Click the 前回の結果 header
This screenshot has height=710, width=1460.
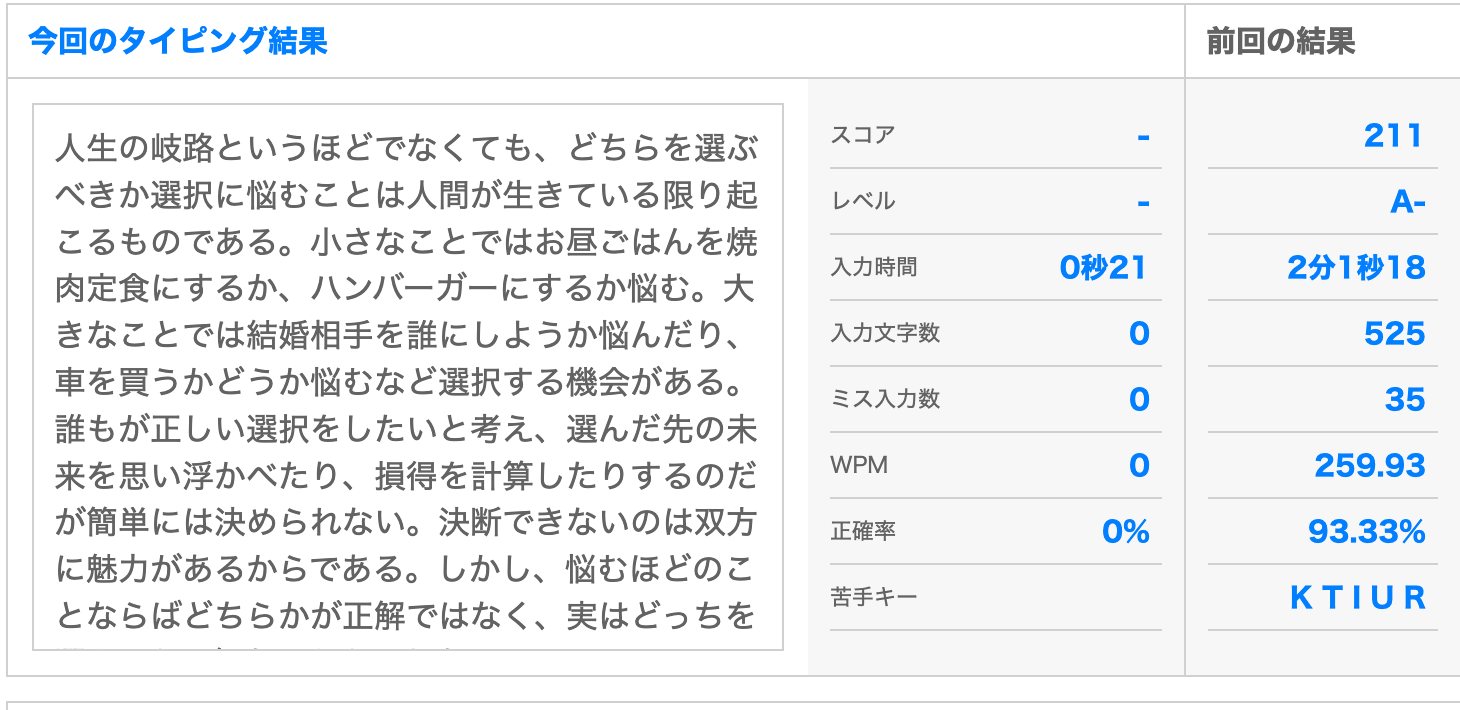(x=1281, y=41)
